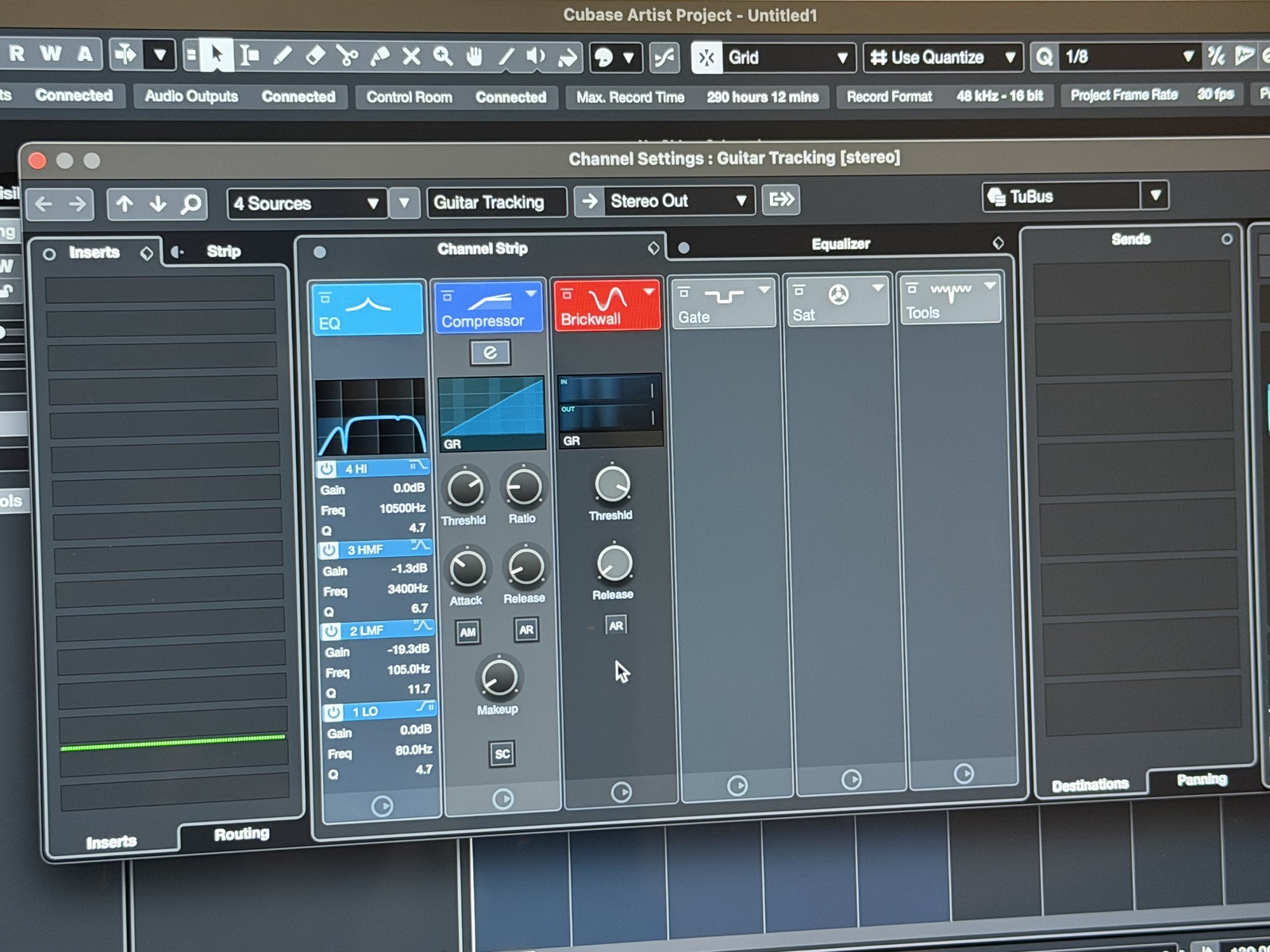Click the Gate module button

click(x=722, y=301)
